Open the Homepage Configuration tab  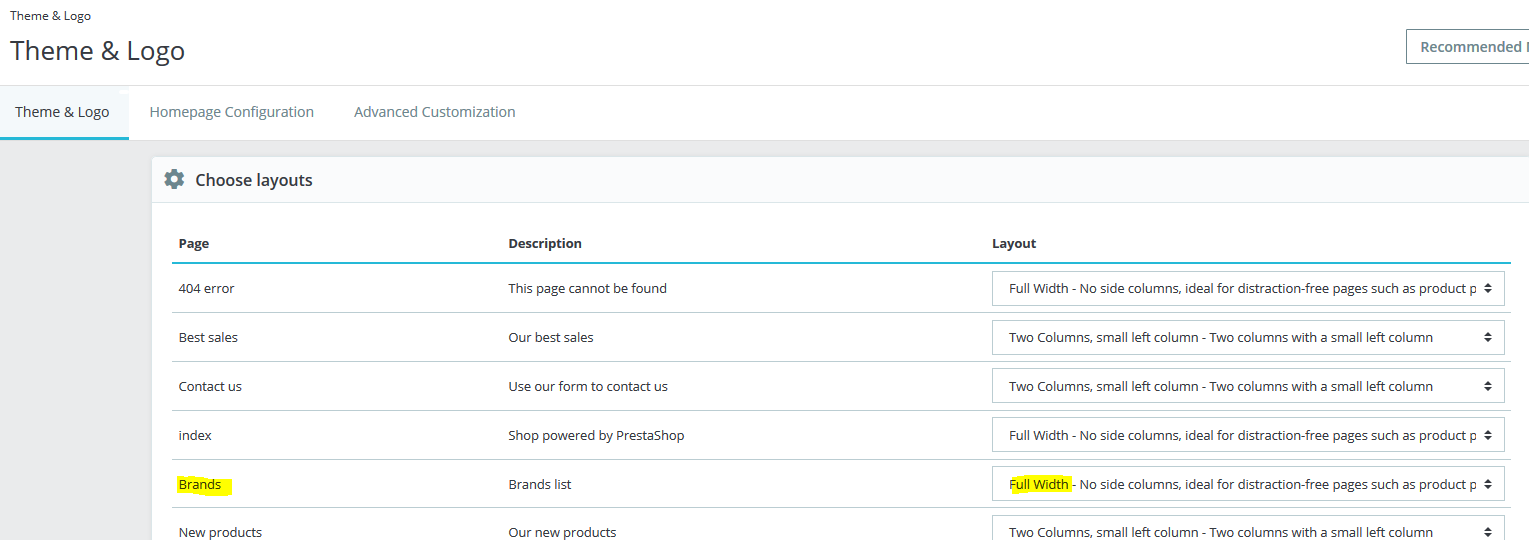coord(232,112)
